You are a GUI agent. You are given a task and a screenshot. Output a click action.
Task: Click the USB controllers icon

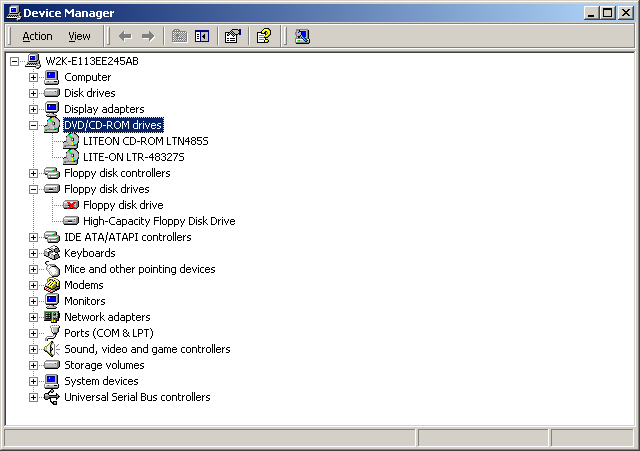click(x=51, y=397)
